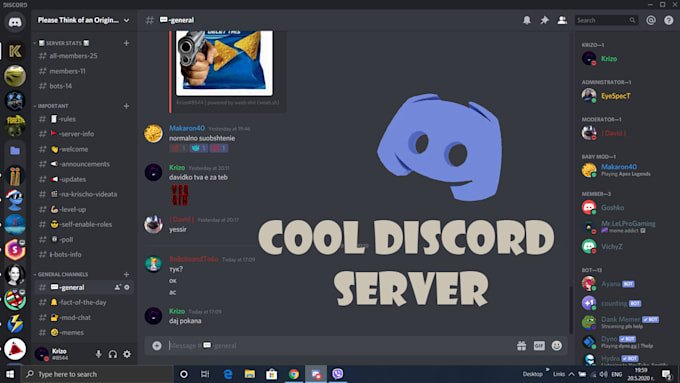Open the Nitro gift icon
The image size is (680, 383).
[521, 345]
